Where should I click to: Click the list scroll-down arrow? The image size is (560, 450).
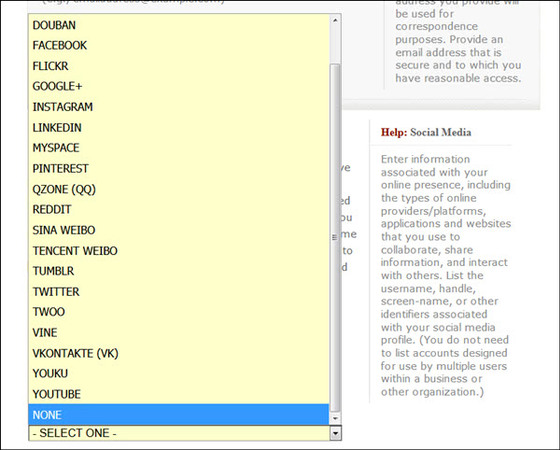tap(335, 418)
